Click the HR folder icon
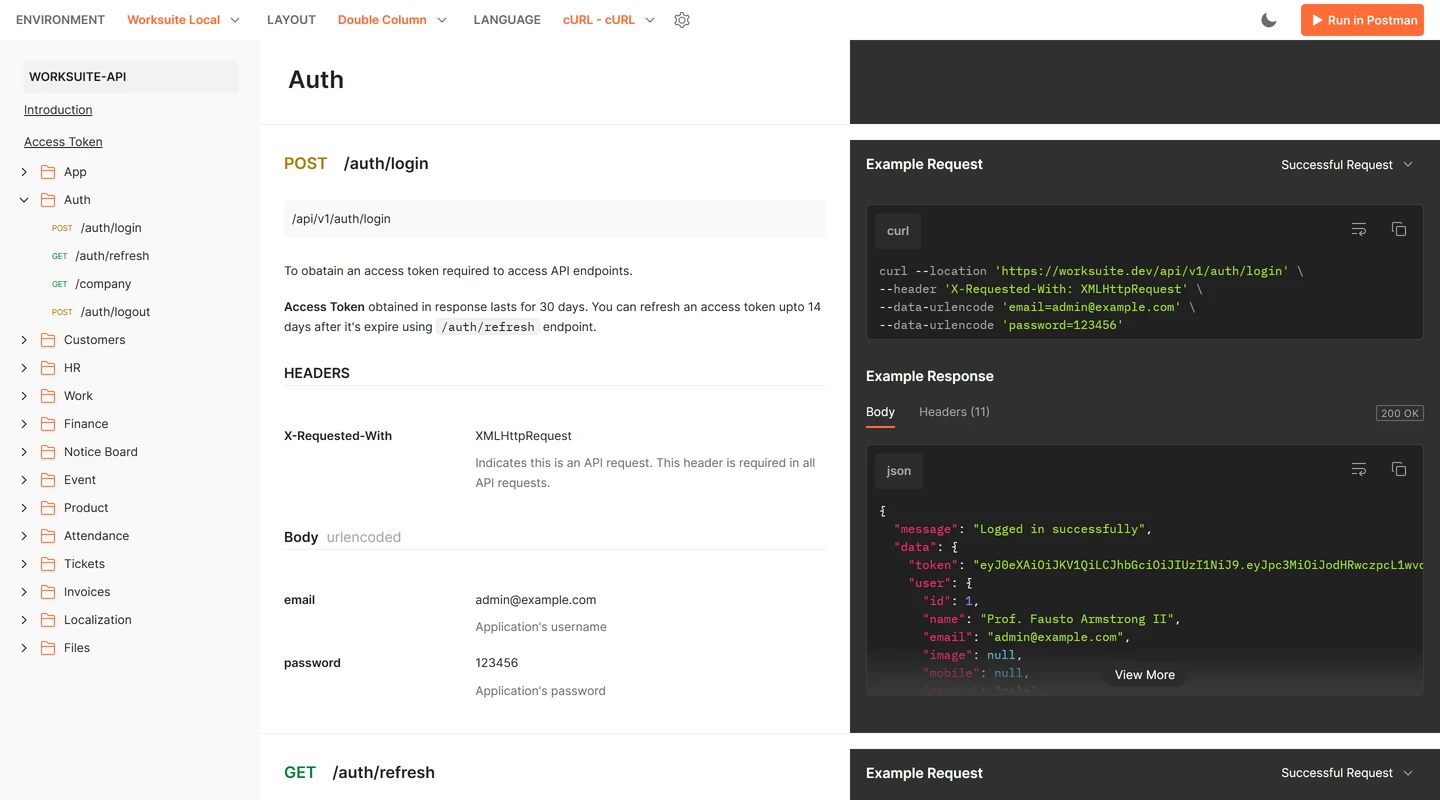 (x=48, y=368)
